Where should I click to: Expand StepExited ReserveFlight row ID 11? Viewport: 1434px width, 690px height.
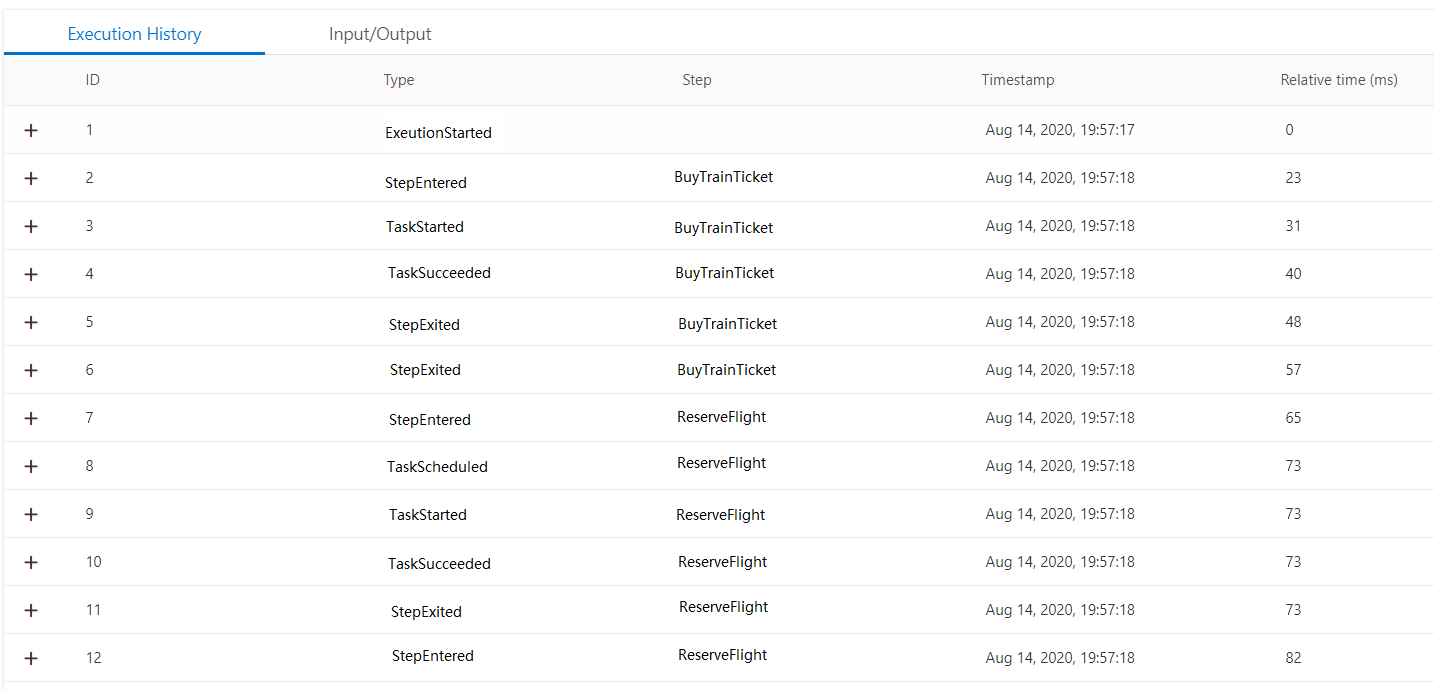31,609
